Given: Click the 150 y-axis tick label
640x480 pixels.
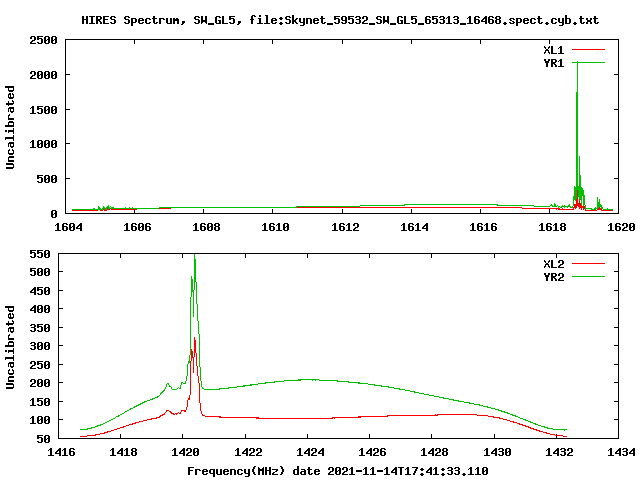Looking at the screenshot, I should point(40,402).
